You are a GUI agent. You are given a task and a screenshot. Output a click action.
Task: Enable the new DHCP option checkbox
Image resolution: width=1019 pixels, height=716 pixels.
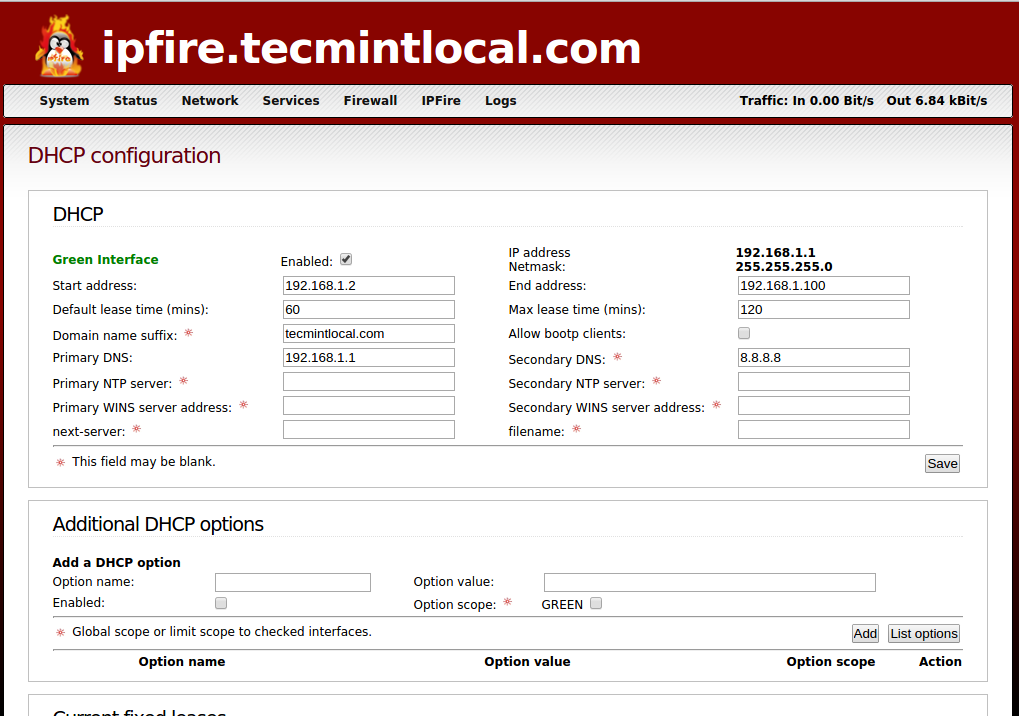click(221, 603)
